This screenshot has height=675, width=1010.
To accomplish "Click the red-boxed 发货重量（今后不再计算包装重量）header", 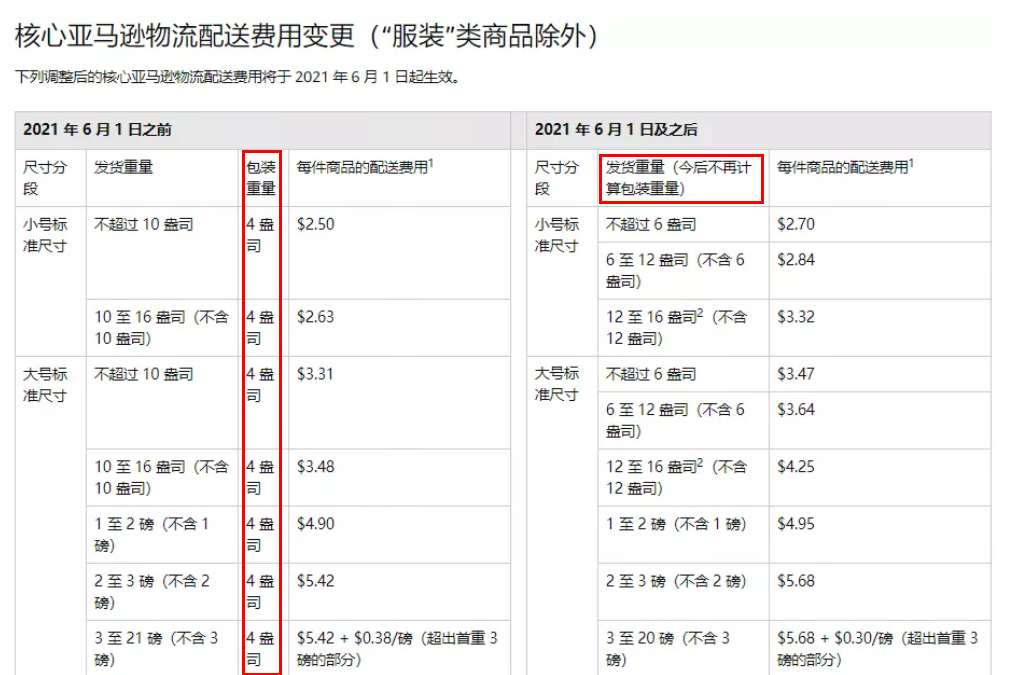I will pyautogui.click(x=681, y=177).
